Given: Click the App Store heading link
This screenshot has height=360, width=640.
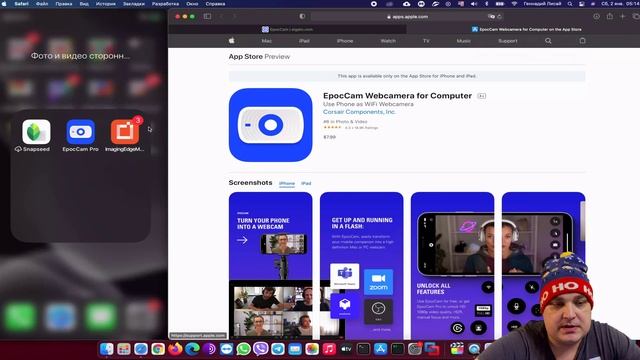Looking at the screenshot, I should click(x=245, y=57).
